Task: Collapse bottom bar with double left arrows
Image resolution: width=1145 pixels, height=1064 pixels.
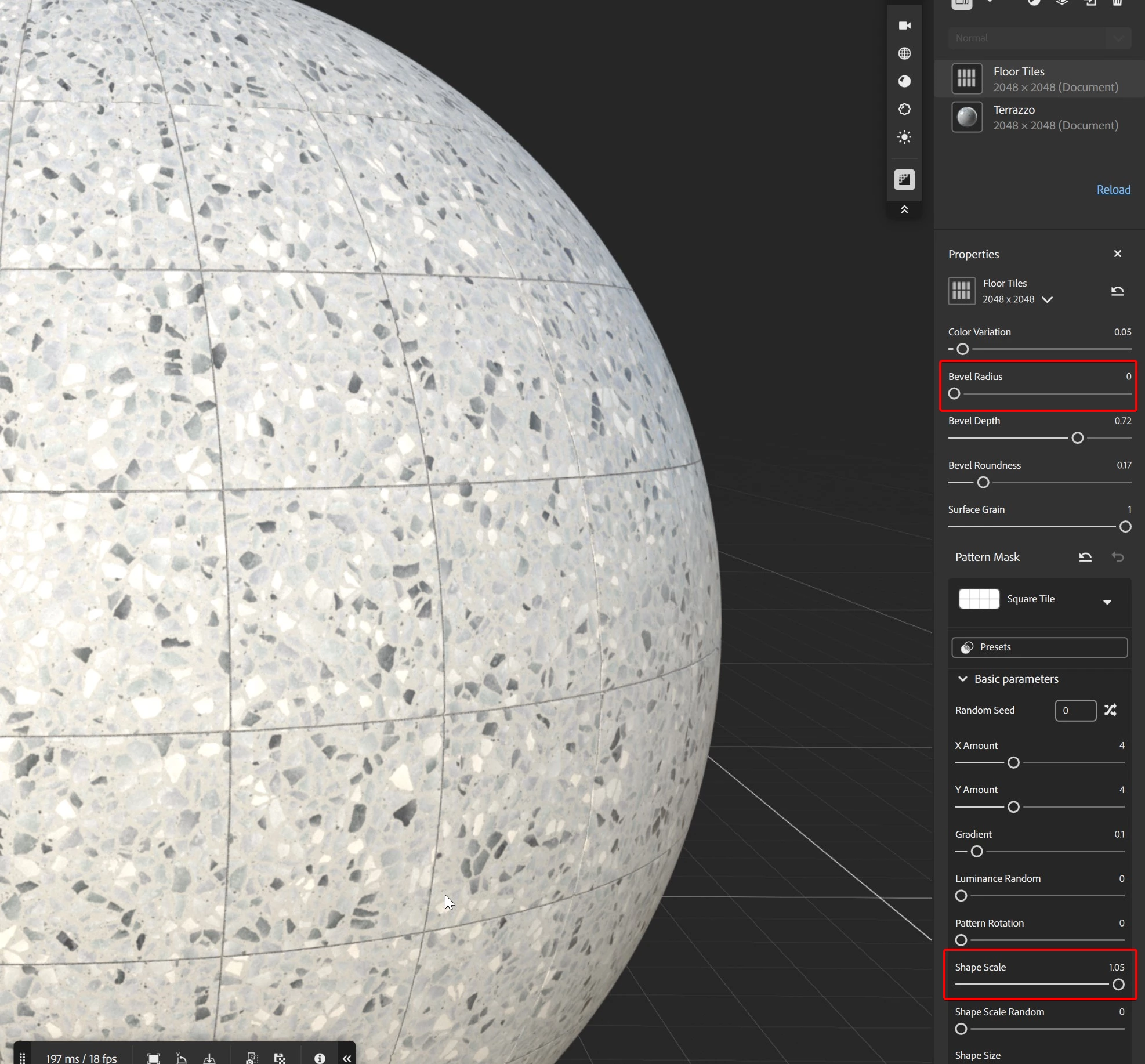Action: coord(347,1058)
